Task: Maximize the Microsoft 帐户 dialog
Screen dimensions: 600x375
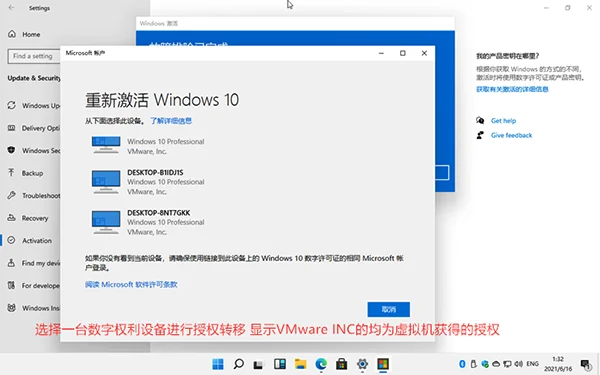Action: 403,53
